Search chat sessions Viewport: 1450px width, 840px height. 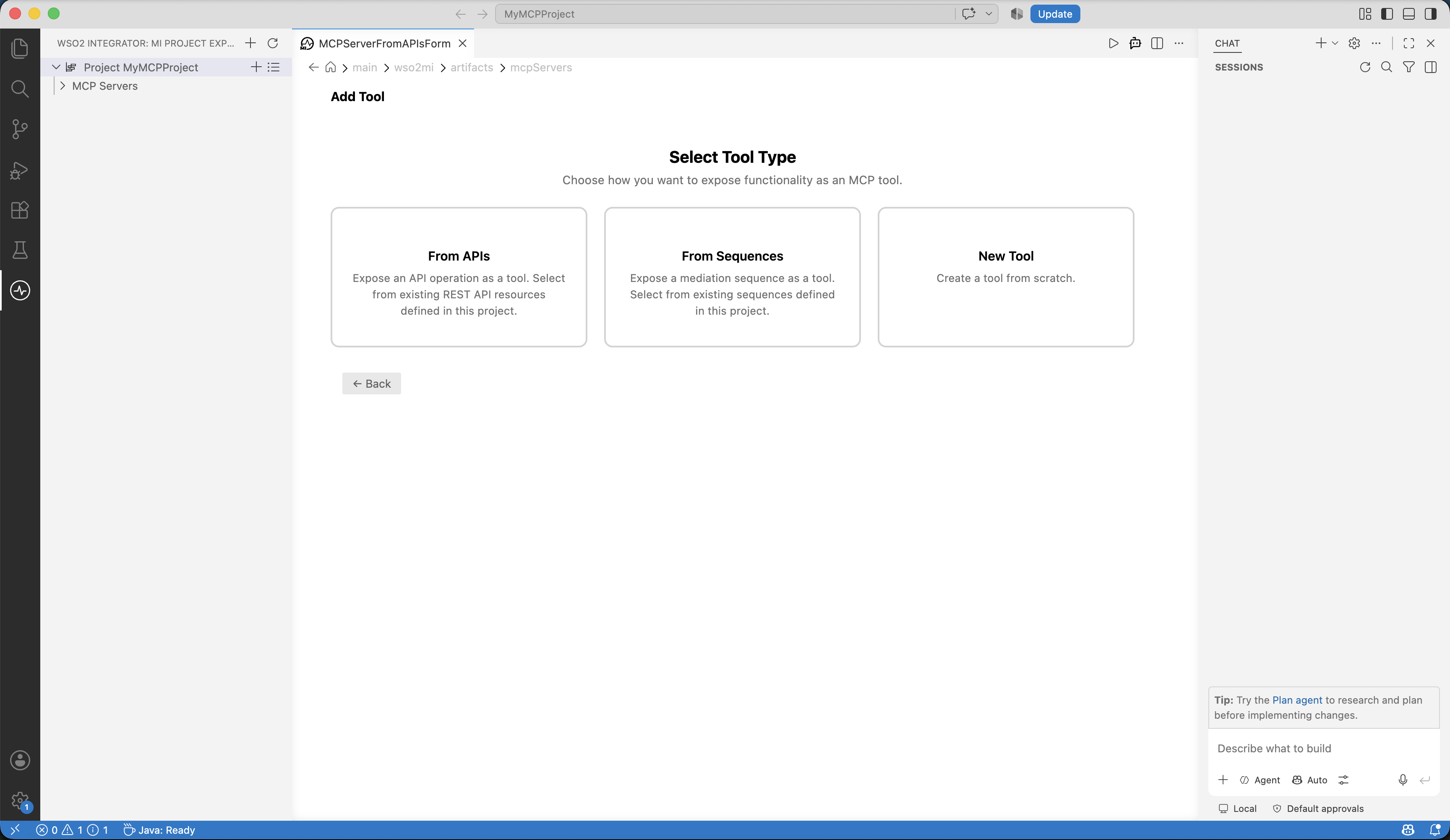1387,67
